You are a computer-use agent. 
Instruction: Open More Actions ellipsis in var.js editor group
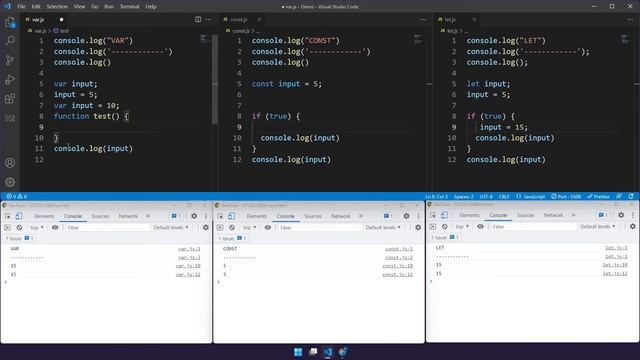click(209, 19)
